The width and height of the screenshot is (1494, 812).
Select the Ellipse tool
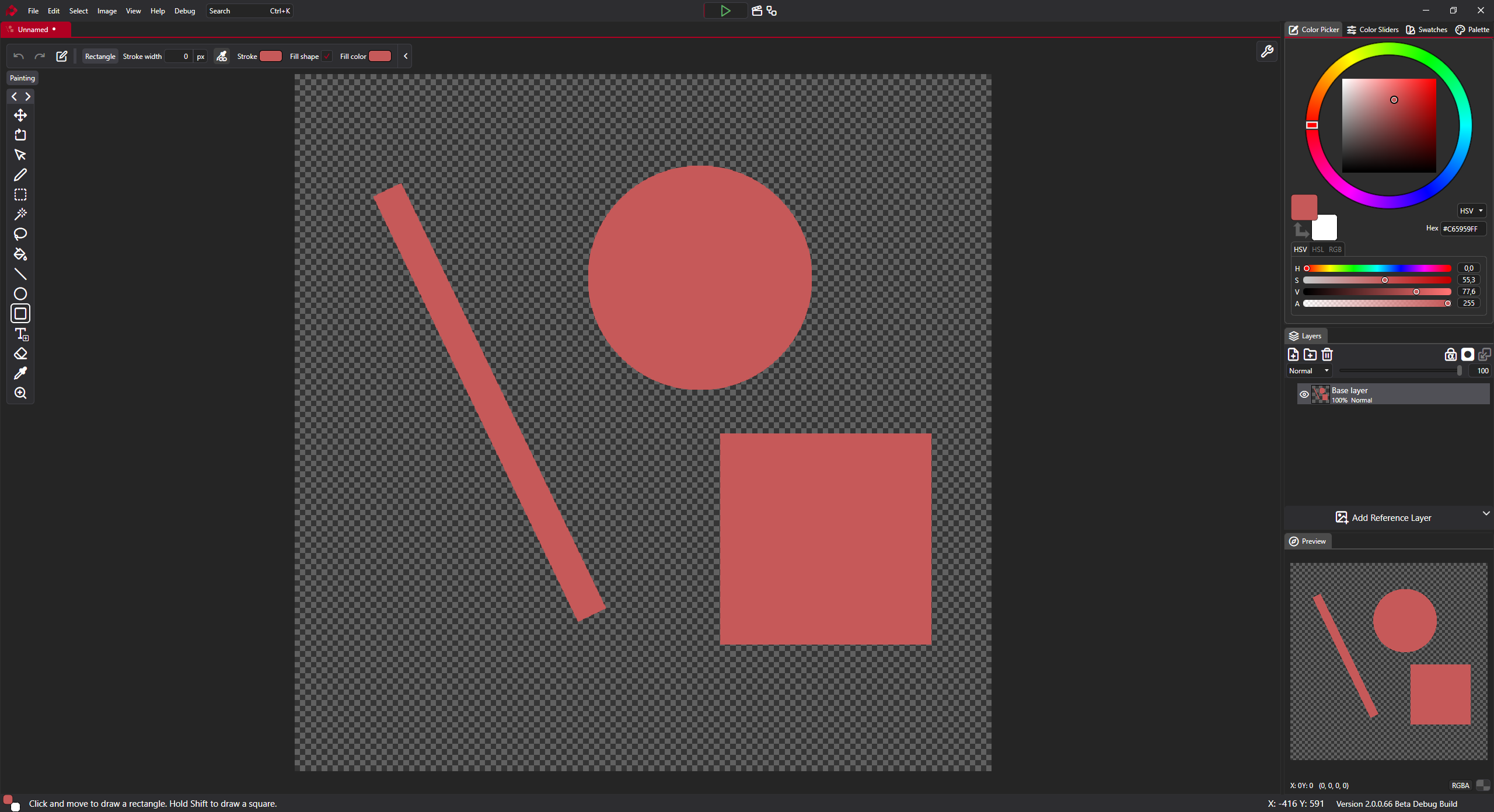coord(20,294)
